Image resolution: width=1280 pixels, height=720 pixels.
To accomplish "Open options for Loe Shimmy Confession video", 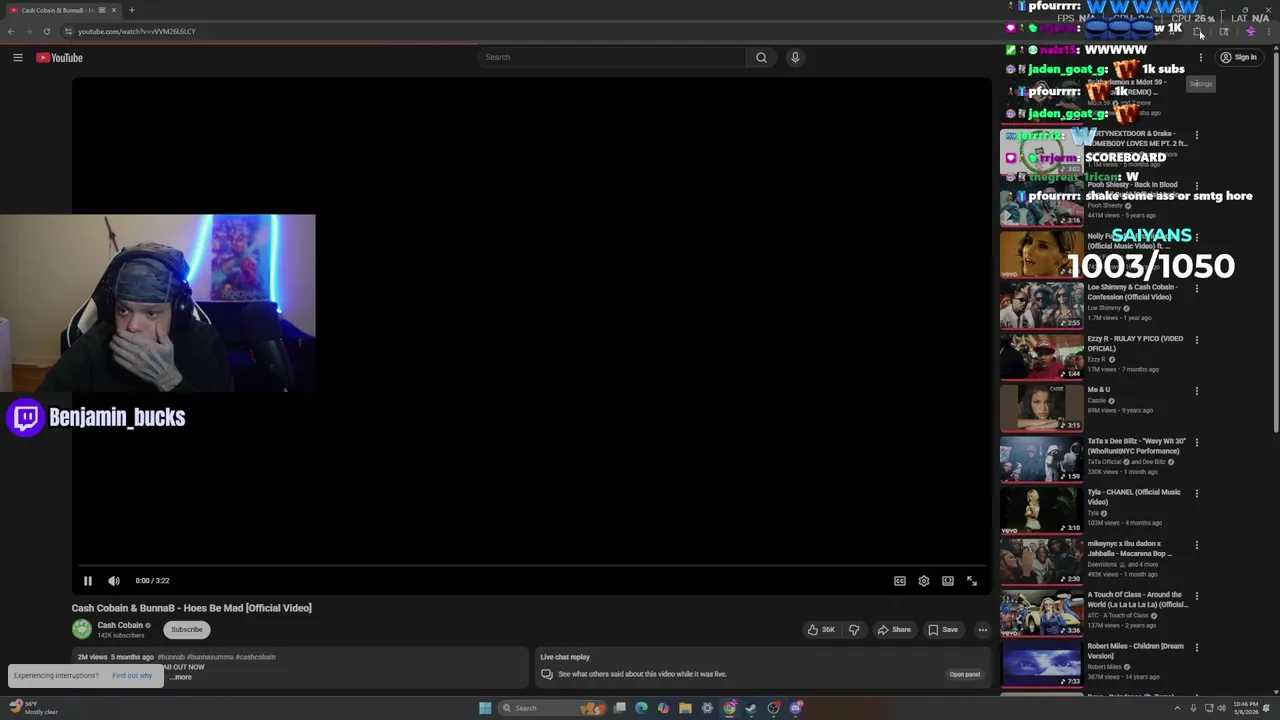I will (x=1196, y=289).
